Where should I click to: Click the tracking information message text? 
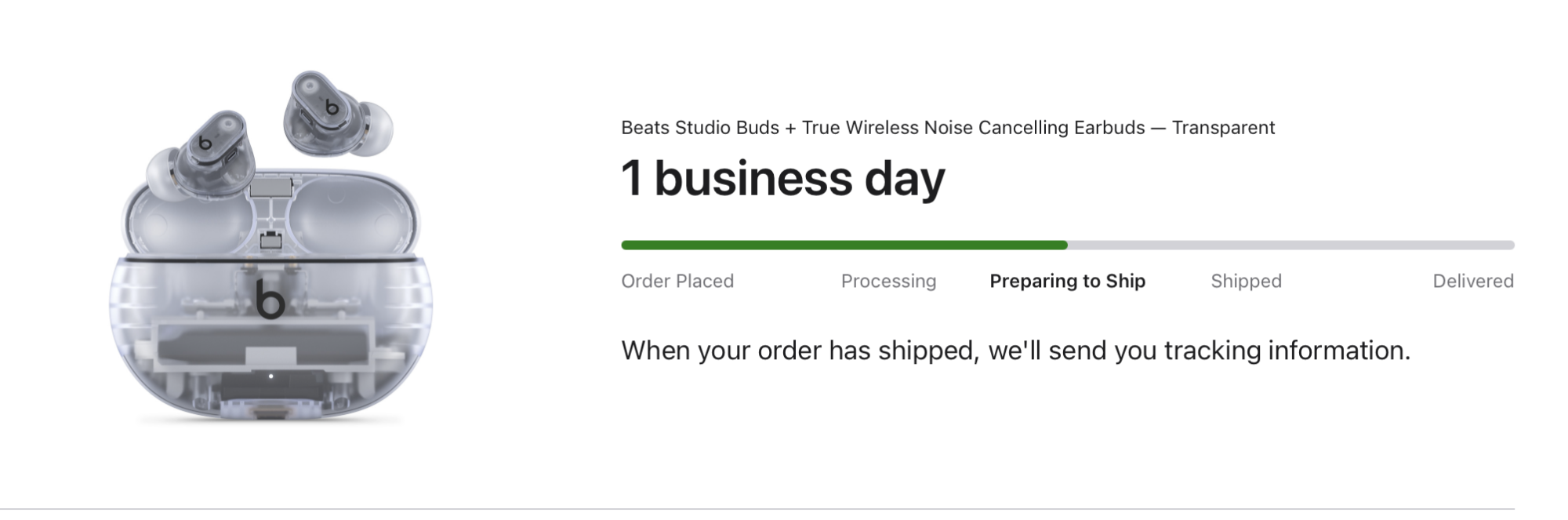pos(1016,351)
